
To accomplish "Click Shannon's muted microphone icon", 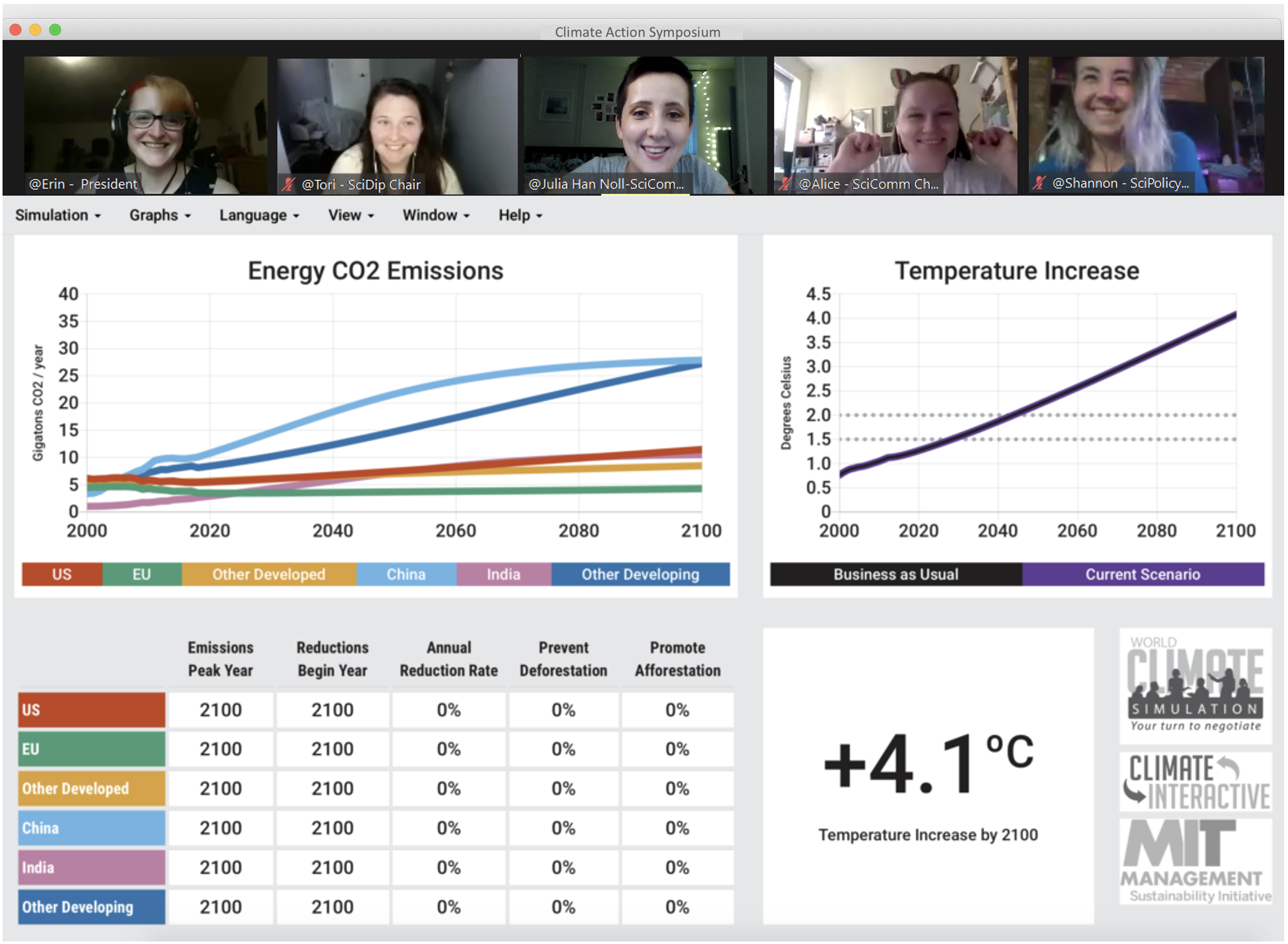I will point(1039,183).
